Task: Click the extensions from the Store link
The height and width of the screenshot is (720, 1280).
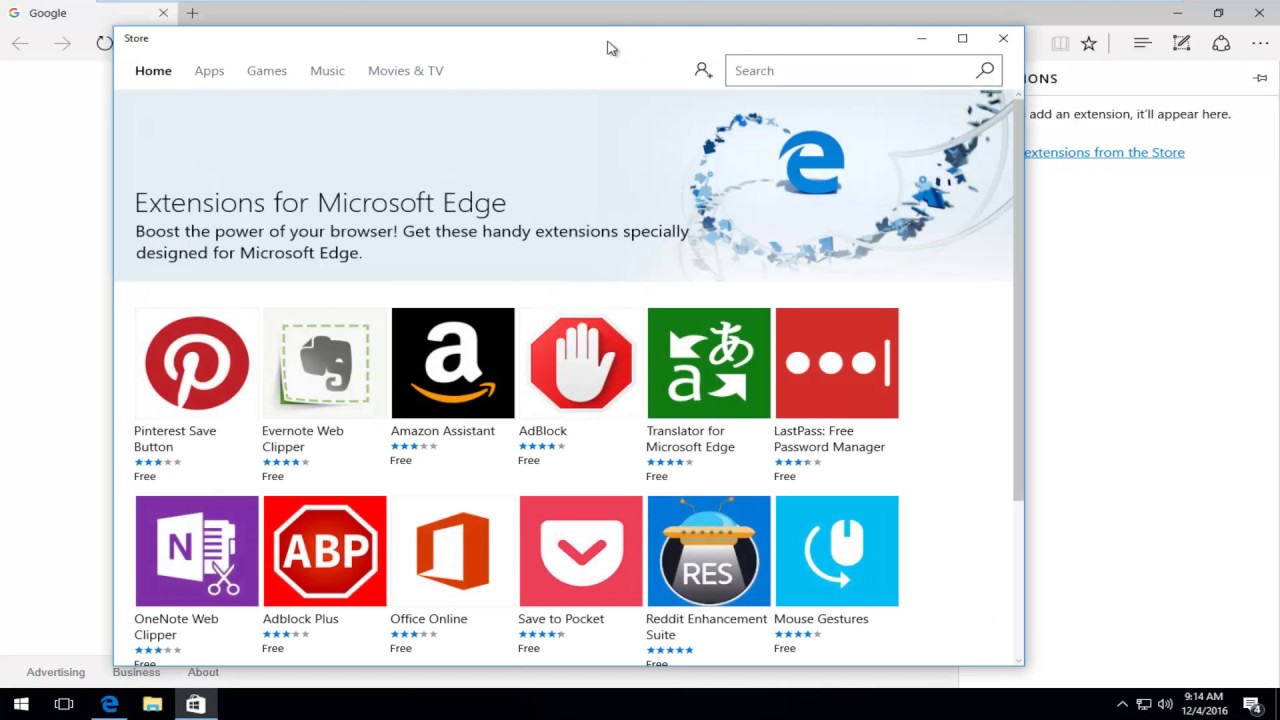Action: coord(1104,152)
